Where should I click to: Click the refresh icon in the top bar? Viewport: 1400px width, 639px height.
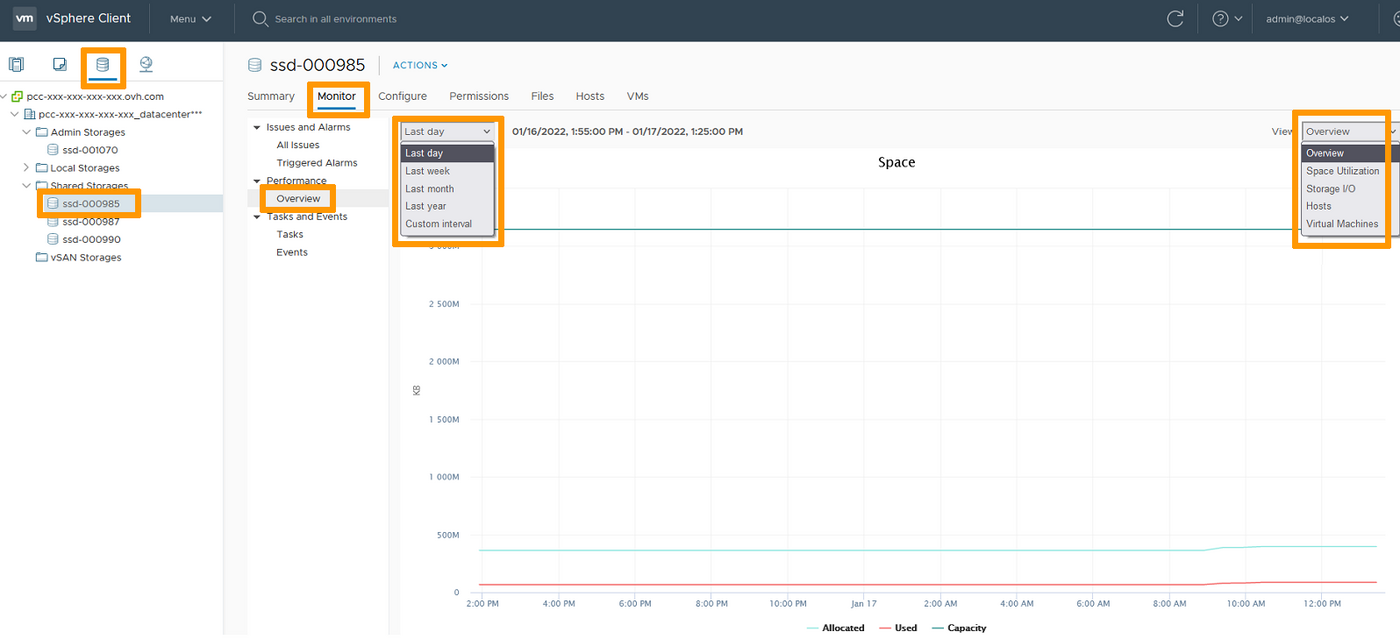point(1175,18)
